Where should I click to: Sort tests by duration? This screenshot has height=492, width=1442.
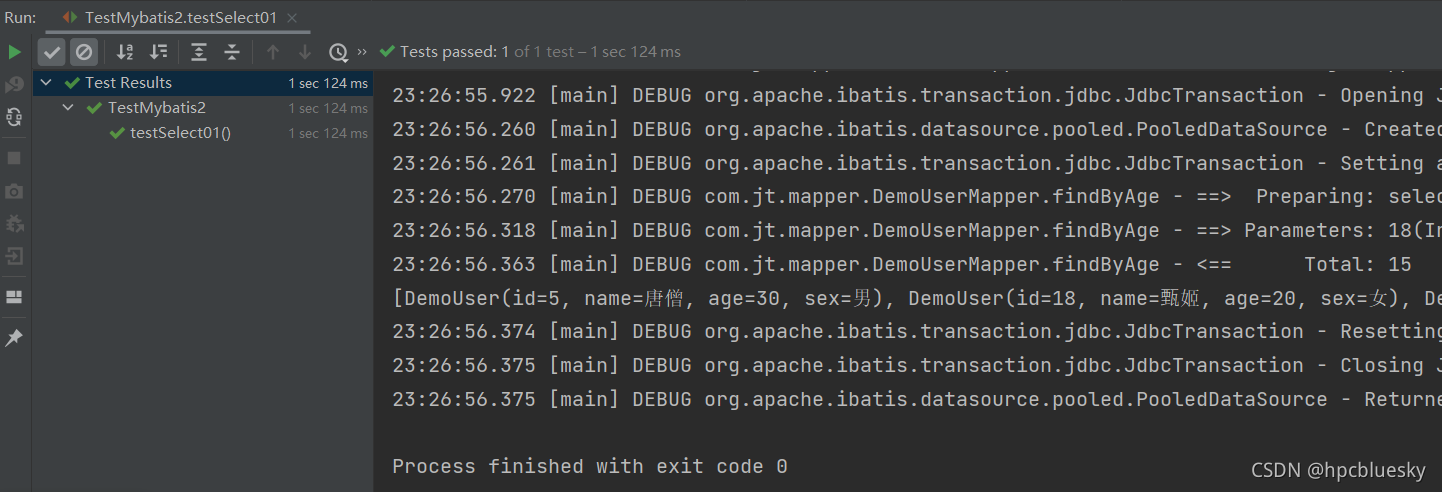point(158,52)
